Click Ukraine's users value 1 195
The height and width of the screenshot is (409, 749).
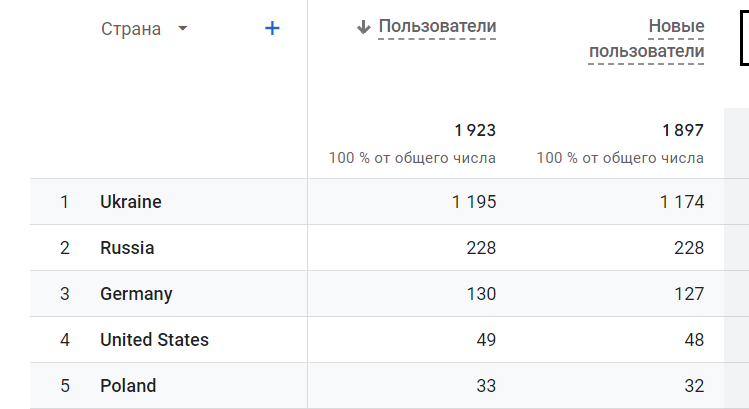coord(474,202)
